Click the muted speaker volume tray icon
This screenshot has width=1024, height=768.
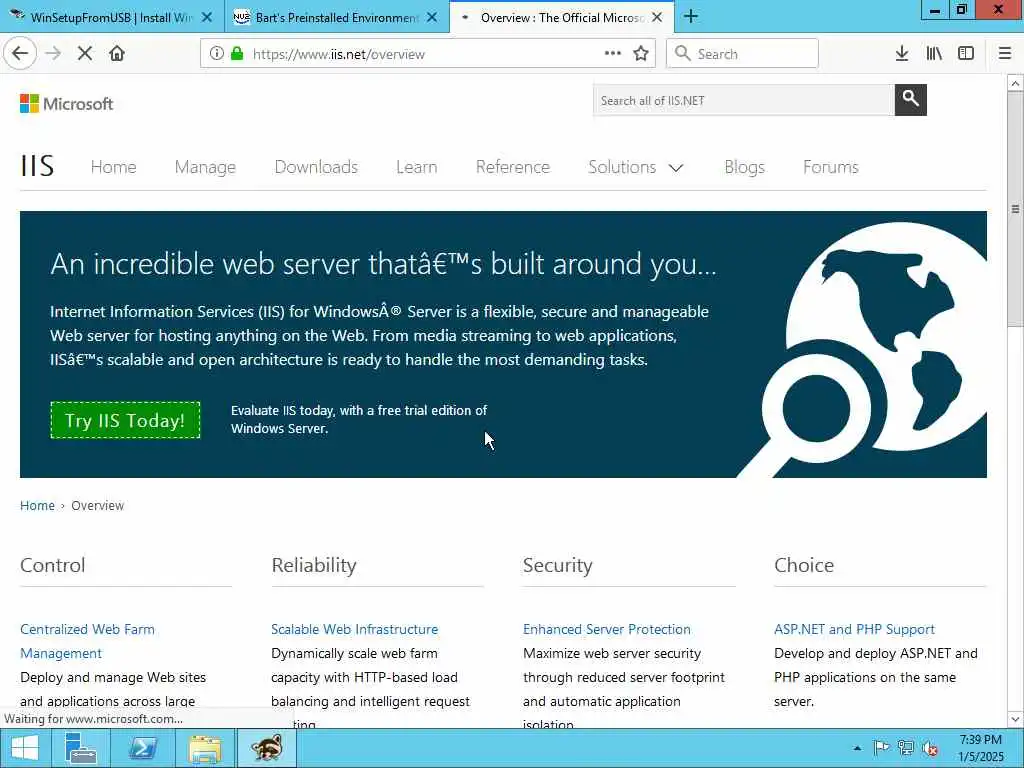coord(929,748)
